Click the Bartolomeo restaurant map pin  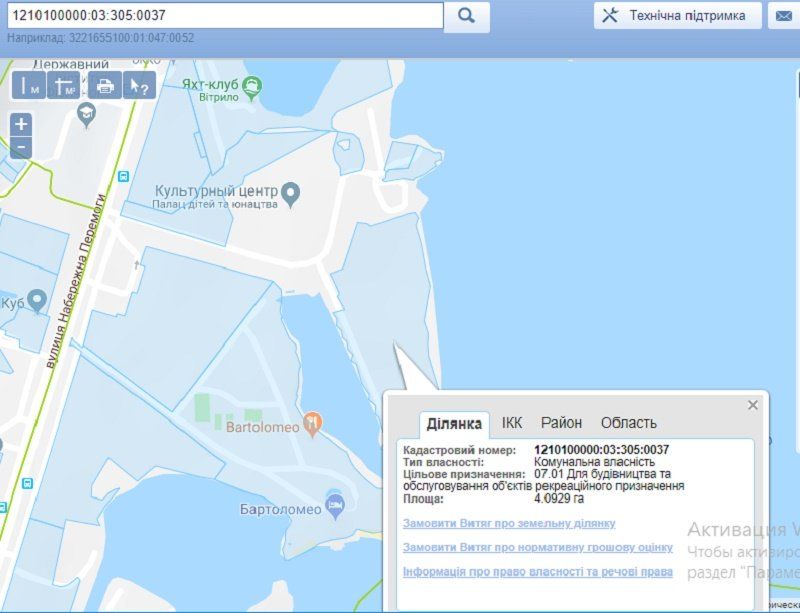point(314,424)
